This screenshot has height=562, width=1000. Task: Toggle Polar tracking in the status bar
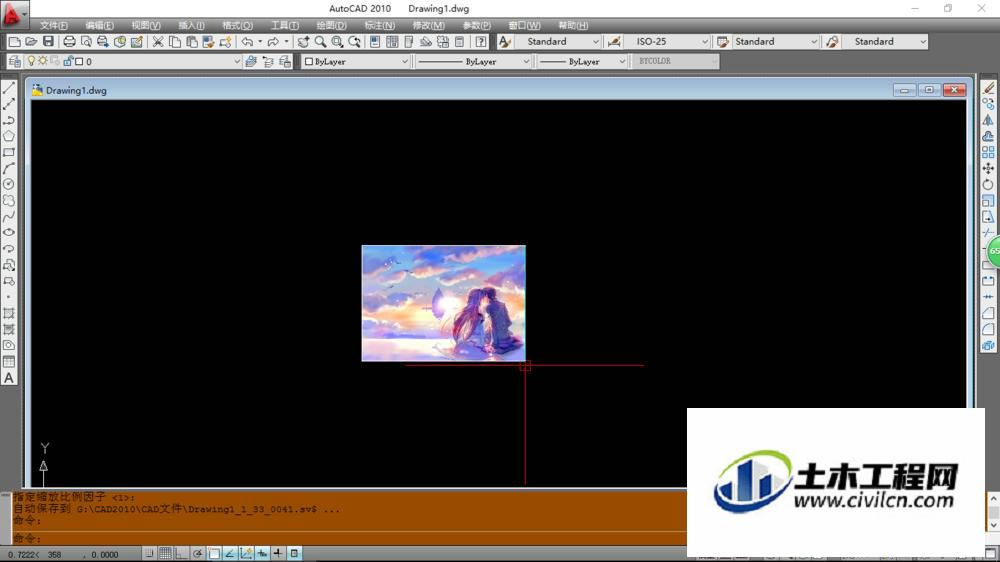click(198, 554)
